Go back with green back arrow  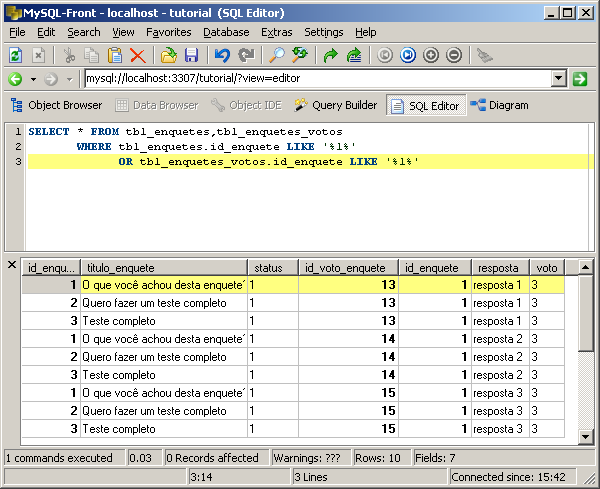click(x=15, y=79)
